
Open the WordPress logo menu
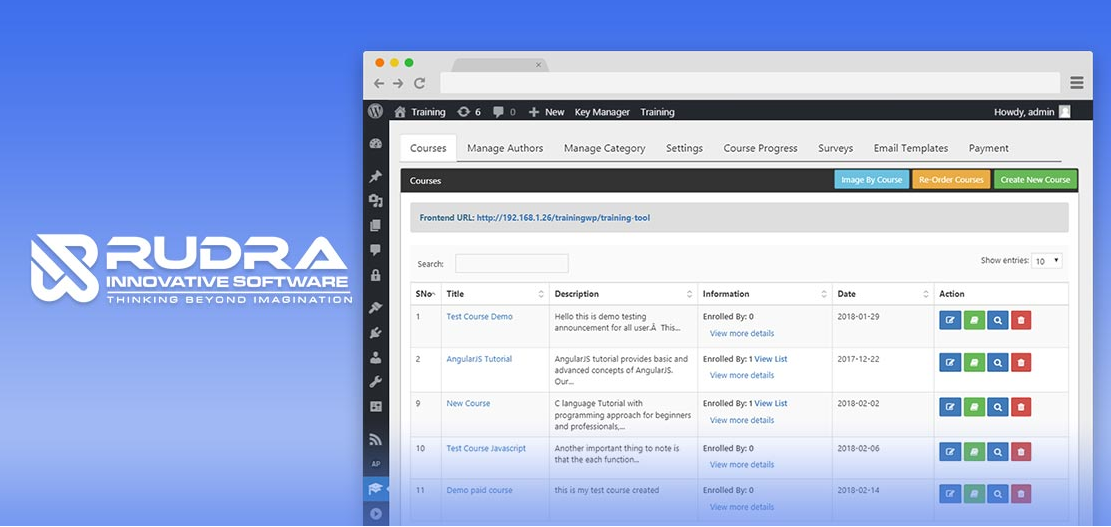[x=376, y=111]
